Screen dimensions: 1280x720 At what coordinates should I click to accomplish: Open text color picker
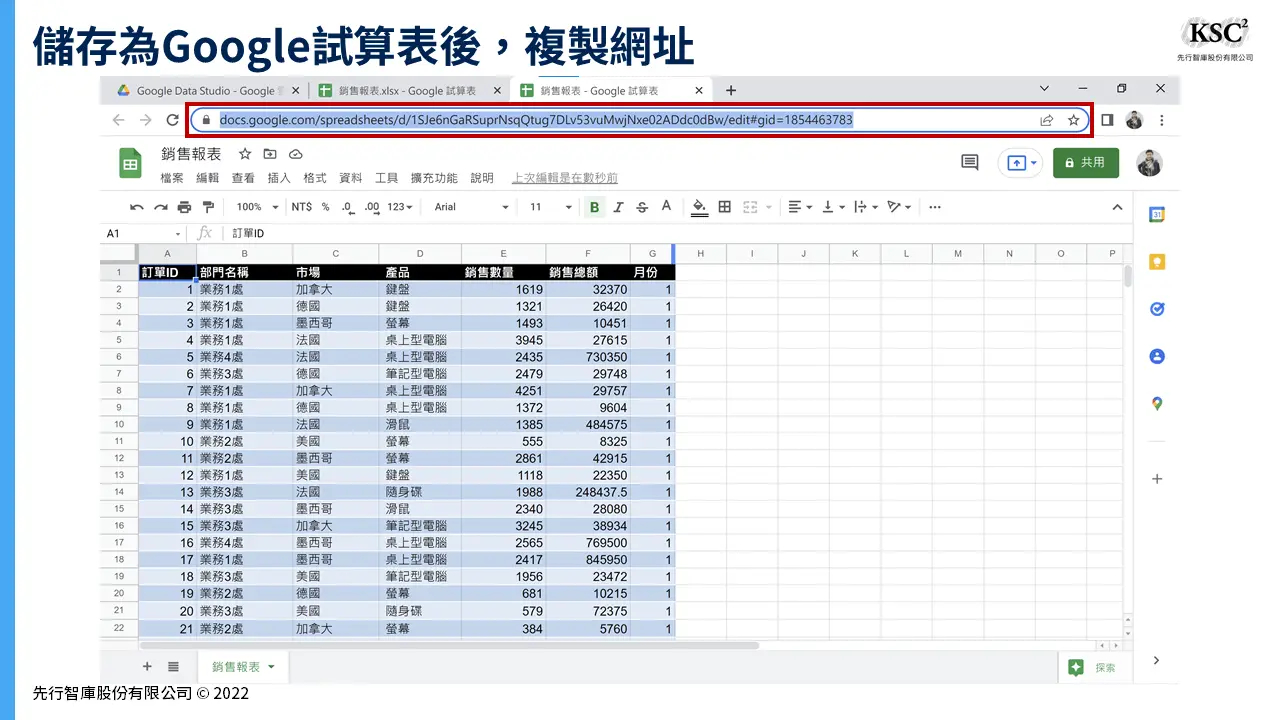(x=666, y=207)
